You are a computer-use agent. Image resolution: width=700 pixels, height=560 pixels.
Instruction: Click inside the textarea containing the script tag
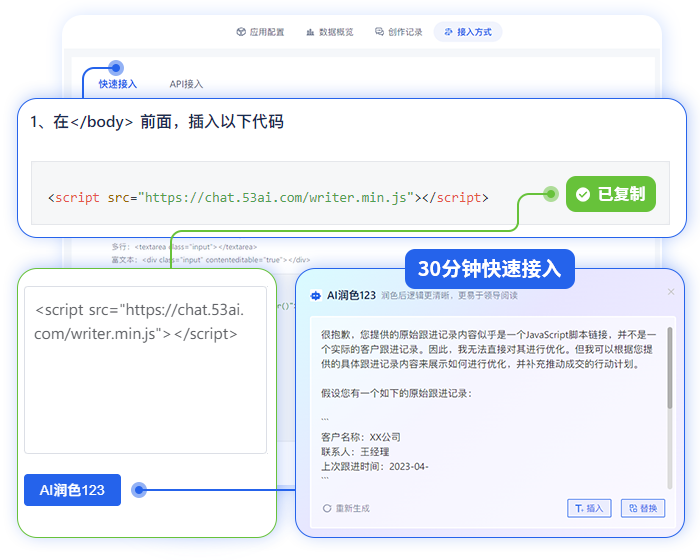(146, 370)
